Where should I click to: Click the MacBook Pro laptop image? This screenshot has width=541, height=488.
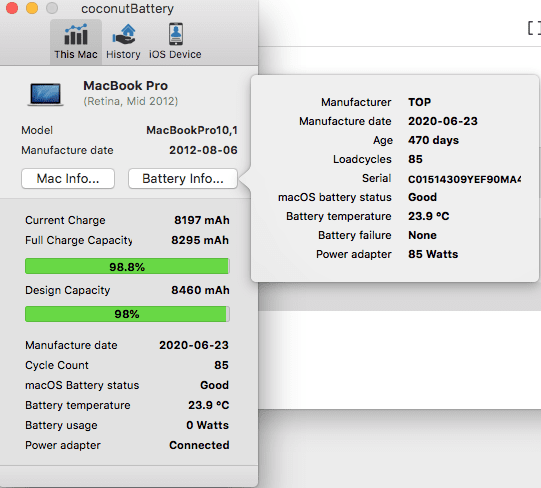pos(46,94)
